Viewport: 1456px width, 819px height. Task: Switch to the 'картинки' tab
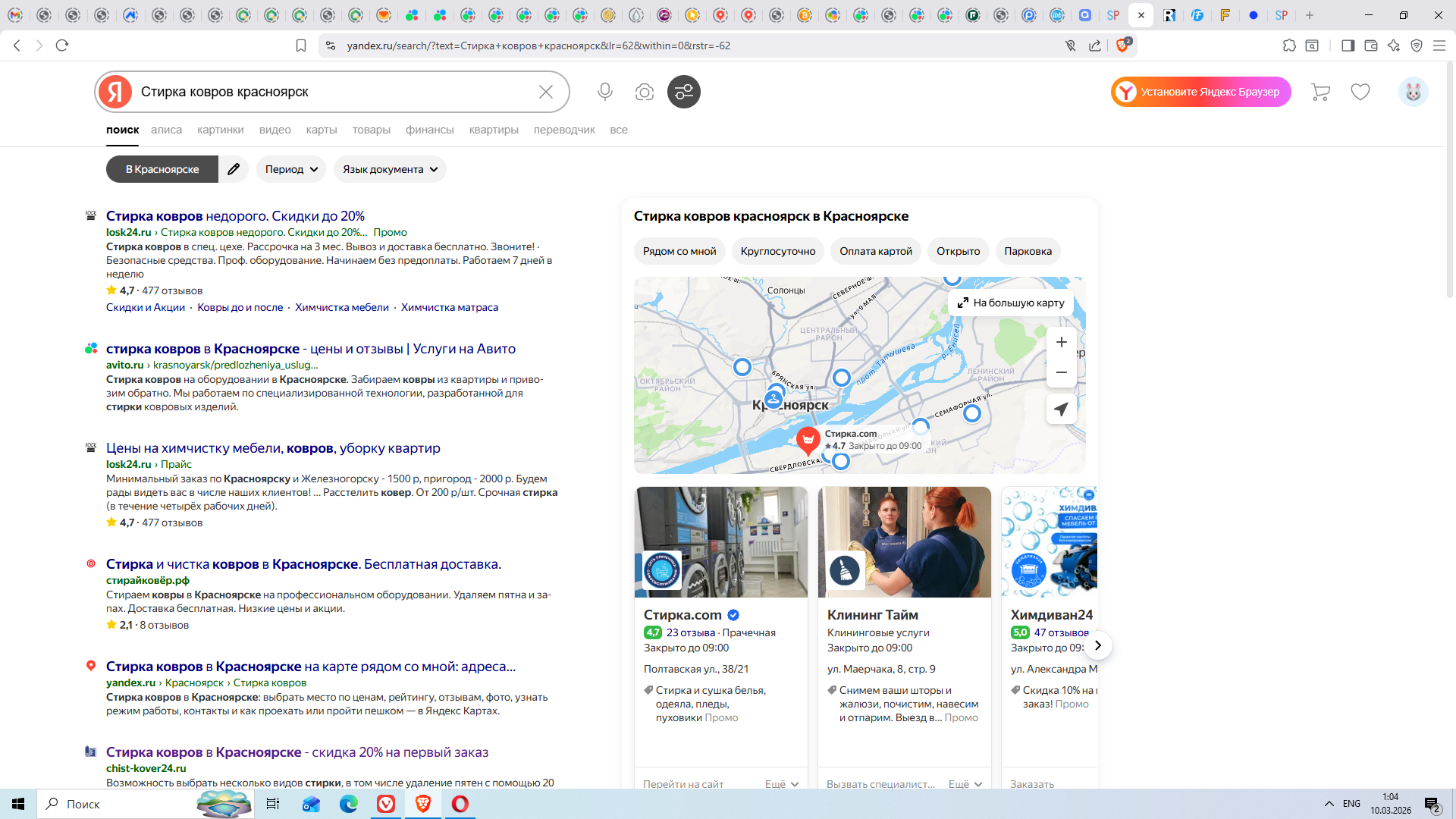point(220,130)
